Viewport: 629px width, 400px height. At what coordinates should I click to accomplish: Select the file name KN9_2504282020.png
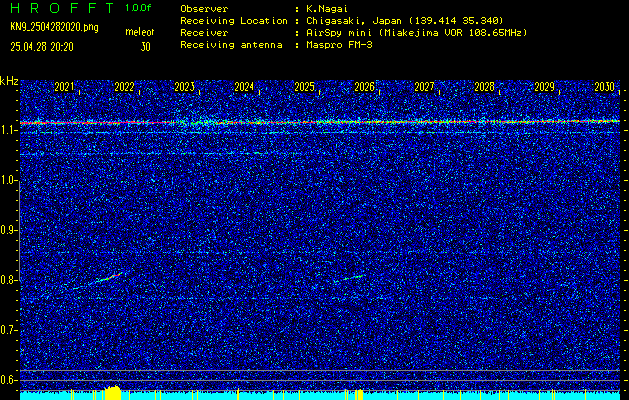tap(54, 27)
